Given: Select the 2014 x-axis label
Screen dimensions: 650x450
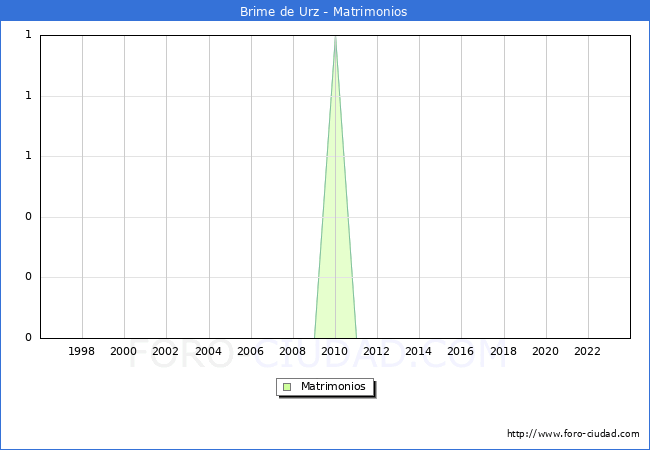Looking at the screenshot, I should tap(419, 351).
